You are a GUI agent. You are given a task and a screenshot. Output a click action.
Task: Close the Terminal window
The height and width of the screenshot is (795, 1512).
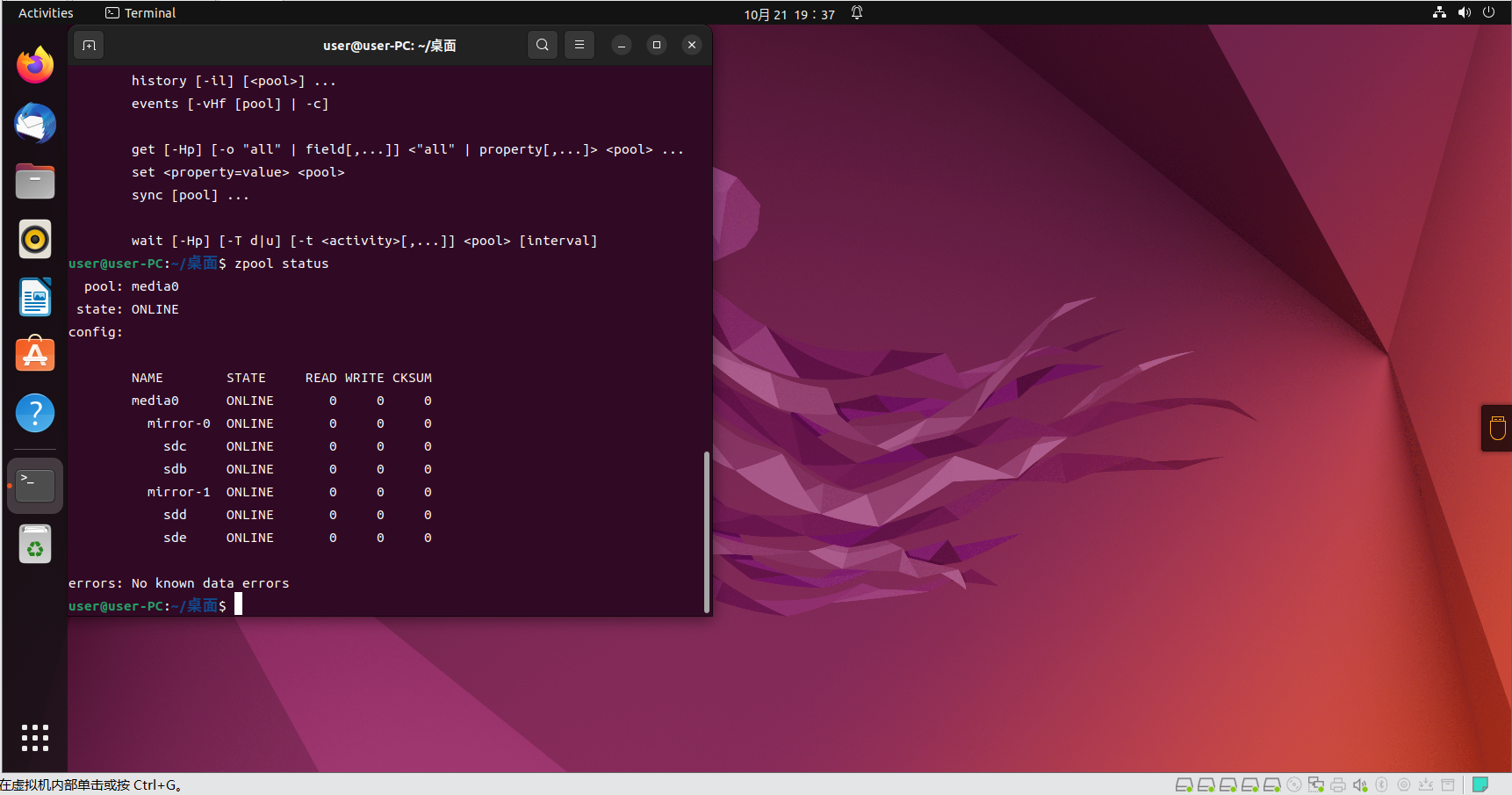(692, 45)
